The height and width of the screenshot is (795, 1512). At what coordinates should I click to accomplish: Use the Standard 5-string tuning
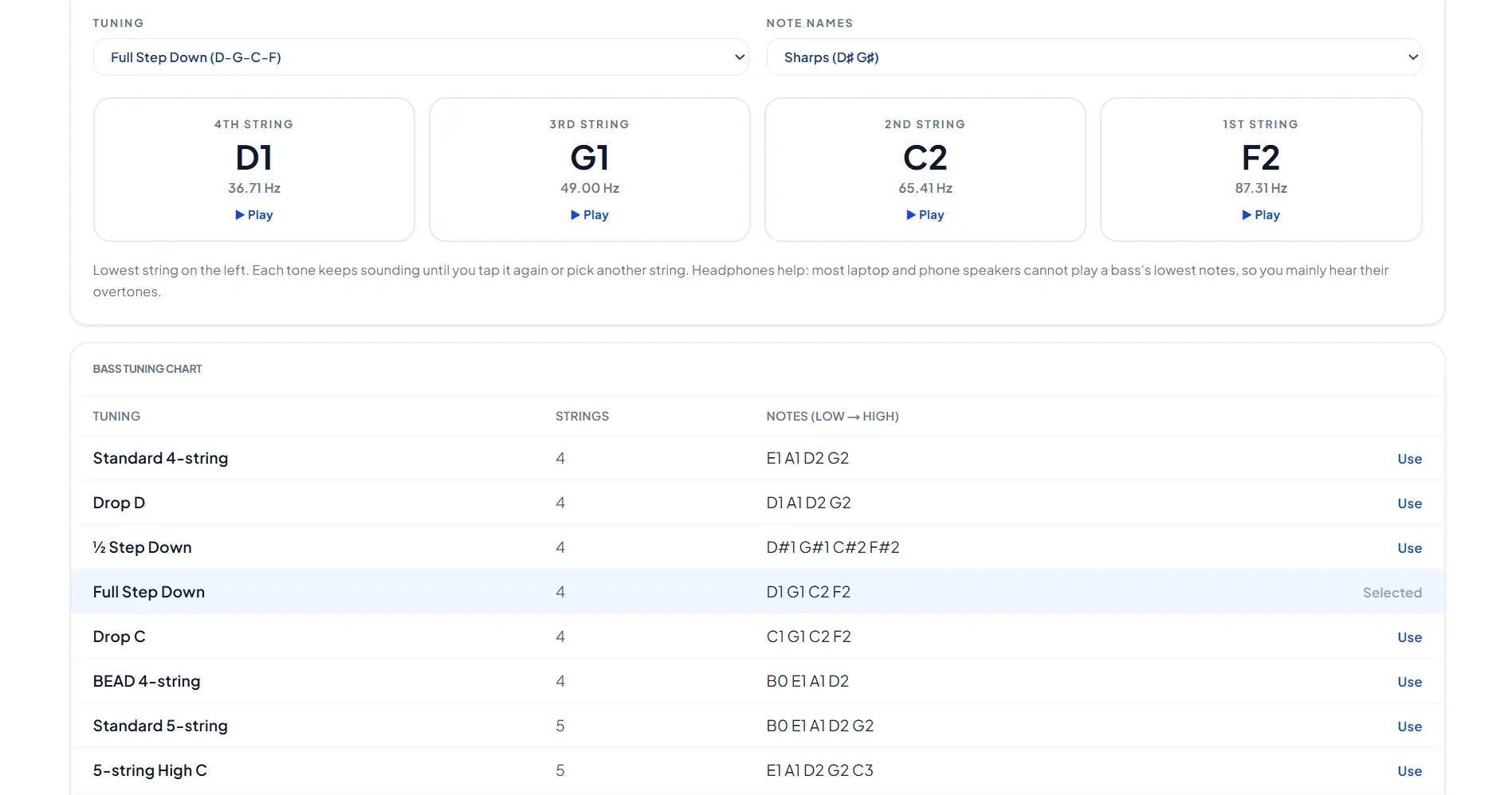point(1409,726)
